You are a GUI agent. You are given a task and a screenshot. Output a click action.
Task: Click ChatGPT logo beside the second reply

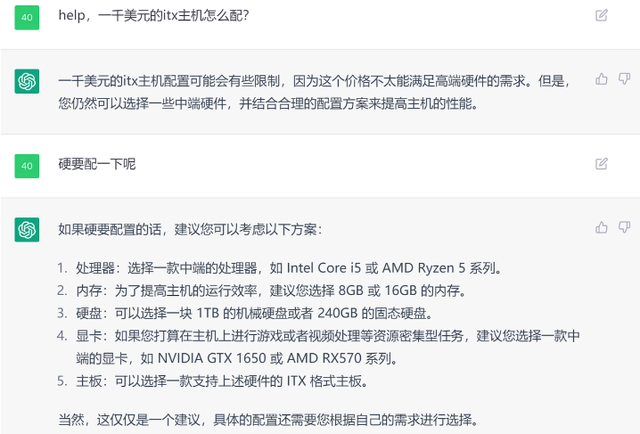[27, 229]
